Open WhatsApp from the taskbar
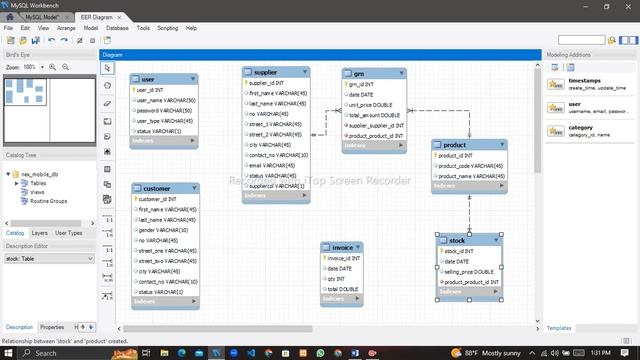This screenshot has height=360, width=640. pyautogui.click(x=320, y=353)
